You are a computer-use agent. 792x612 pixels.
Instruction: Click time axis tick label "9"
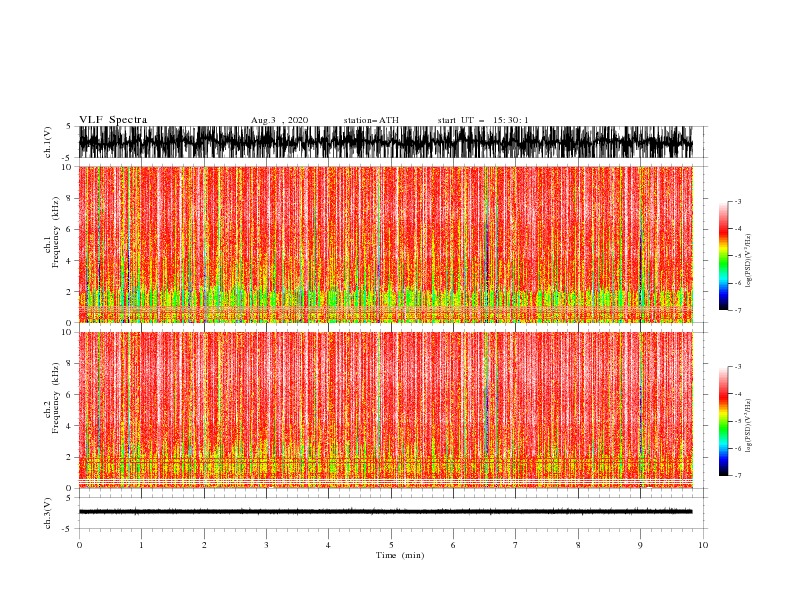pos(640,545)
